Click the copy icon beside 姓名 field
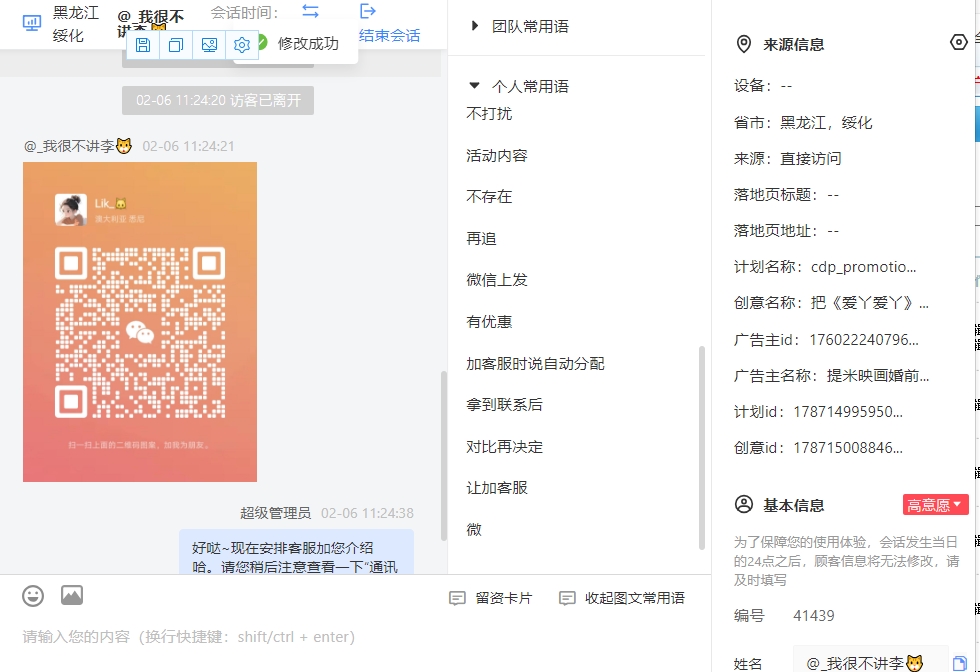Viewport: 980px width, 672px height. (x=959, y=663)
